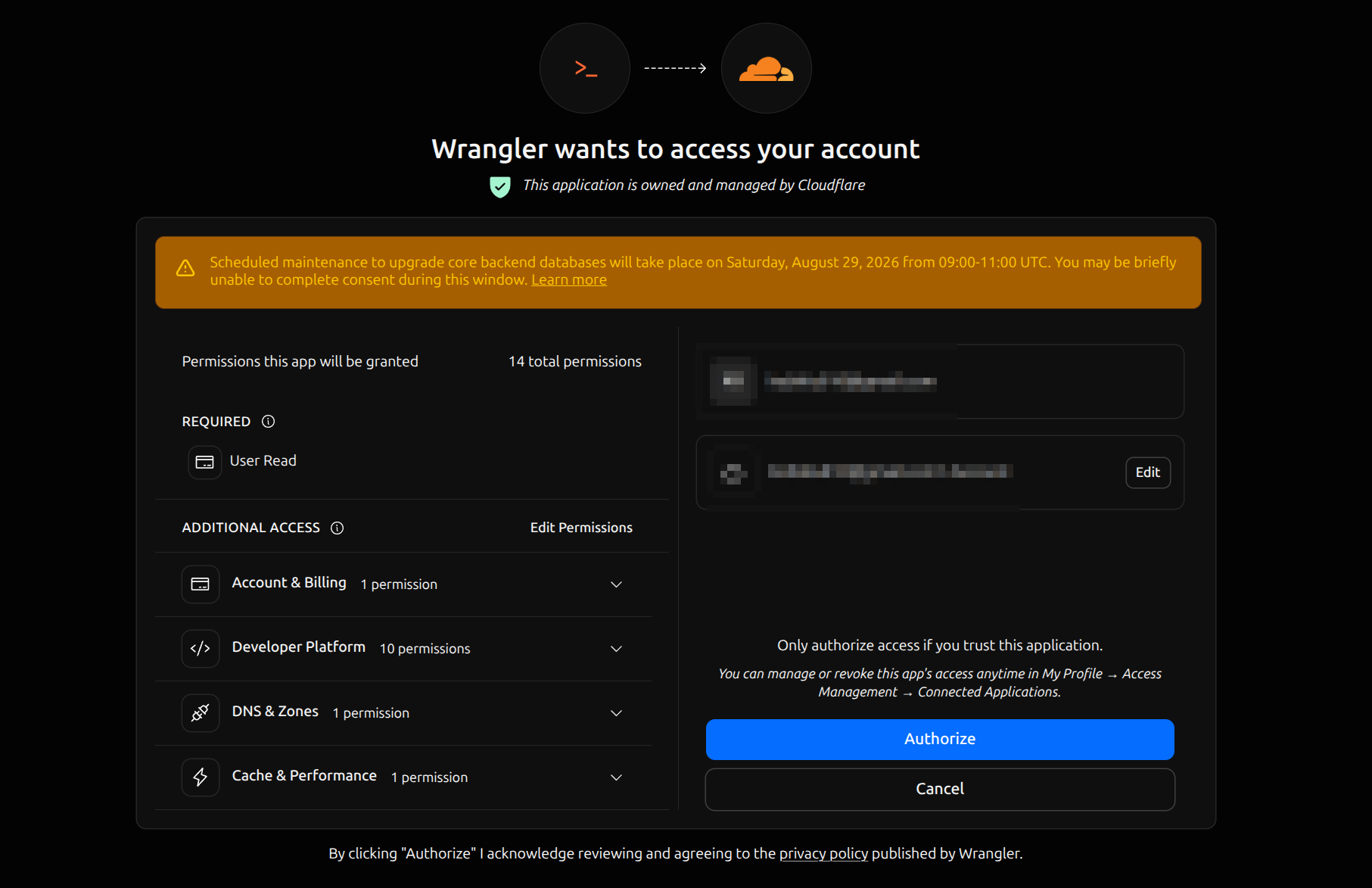The width and height of the screenshot is (1372, 888).
Task: Click "This application is owned and managed by Cloudflare"
Action: tap(694, 185)
